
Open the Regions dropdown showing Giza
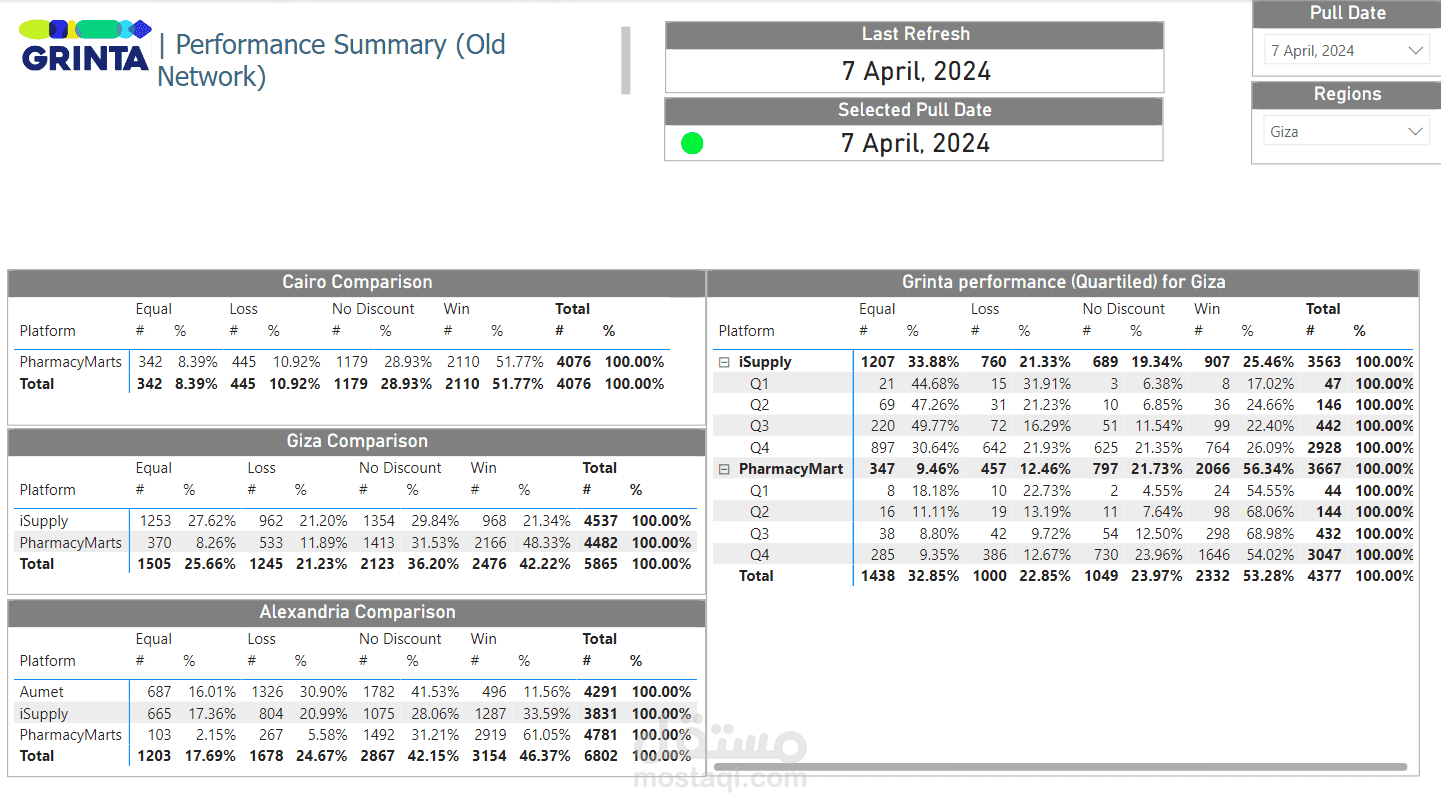click(x=1346, y=131)
